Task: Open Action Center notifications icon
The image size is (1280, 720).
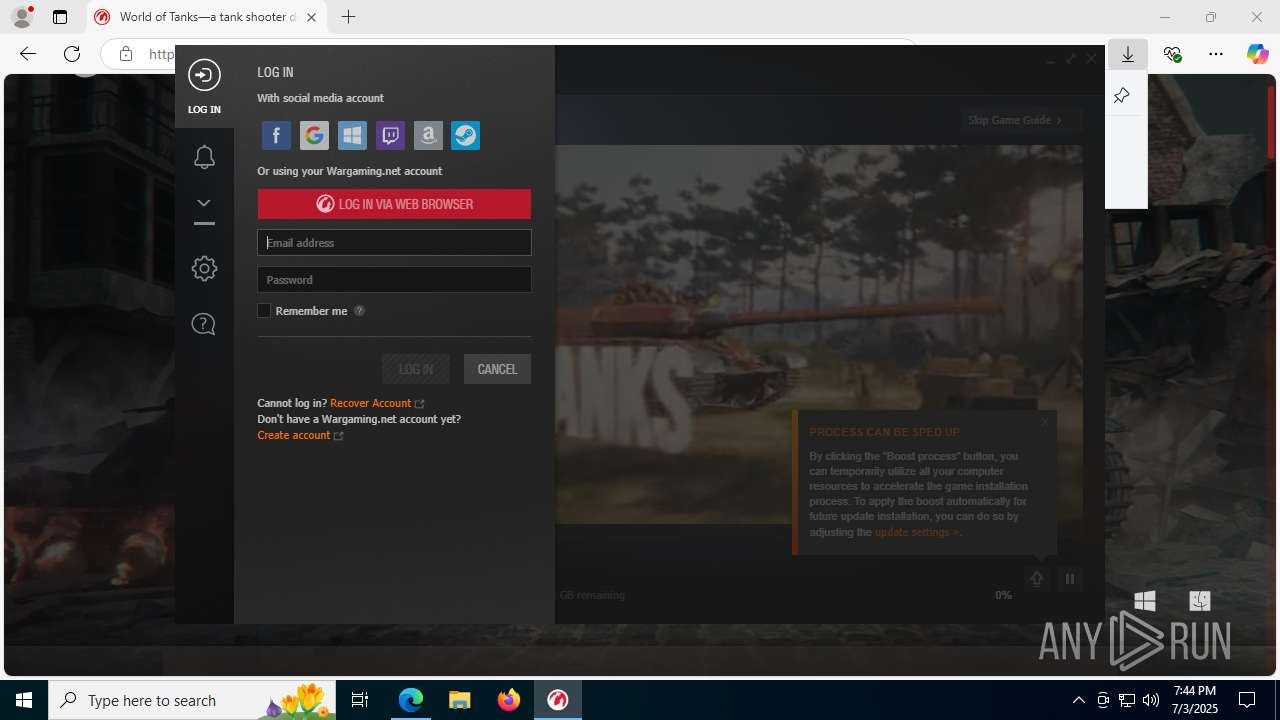Action: point(1247,700)
